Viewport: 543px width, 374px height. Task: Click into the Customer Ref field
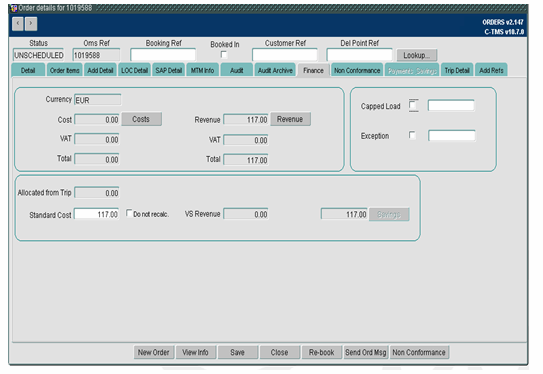285,55
